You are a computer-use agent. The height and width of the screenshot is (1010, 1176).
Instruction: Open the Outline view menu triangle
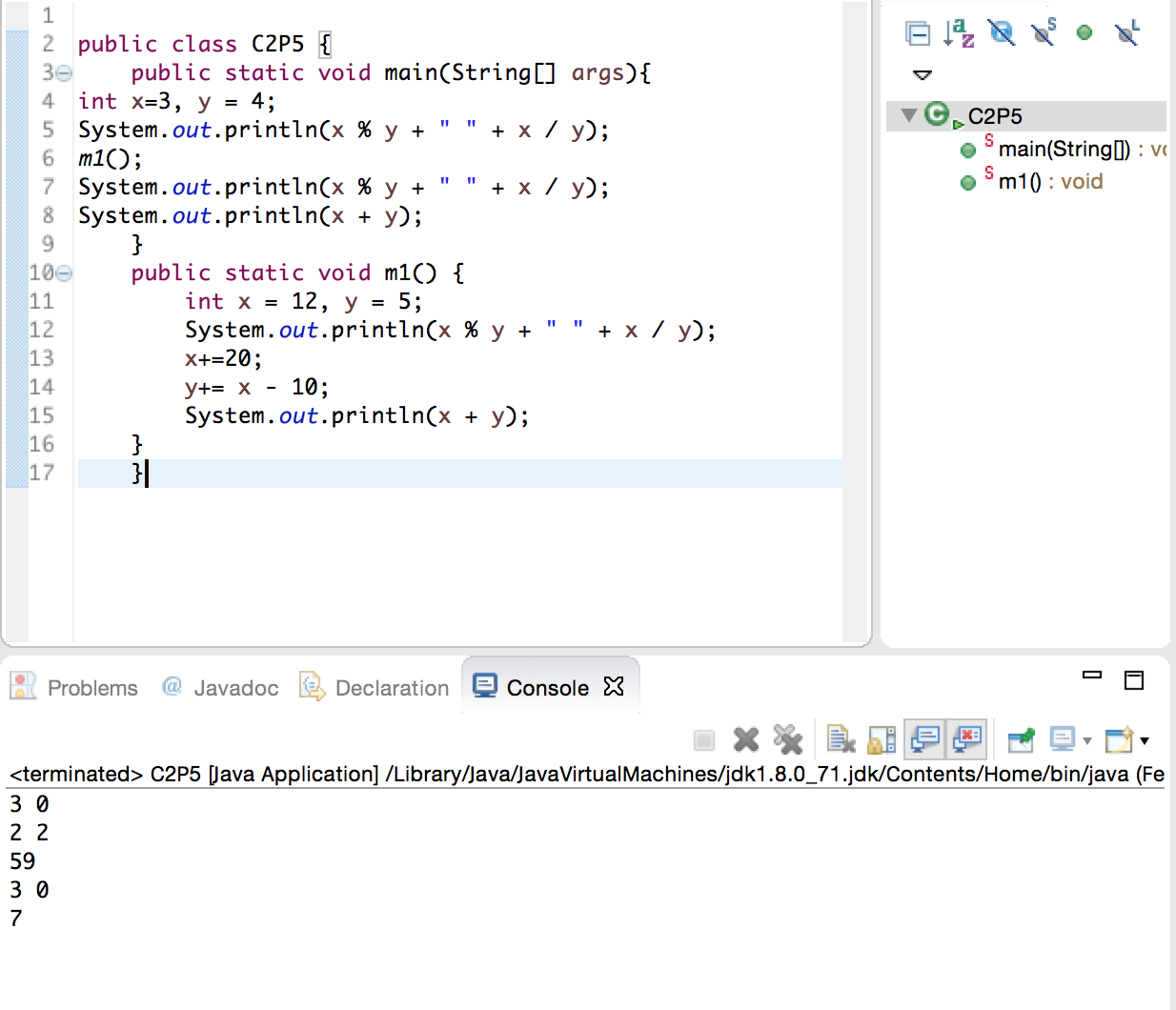(922, 74)
